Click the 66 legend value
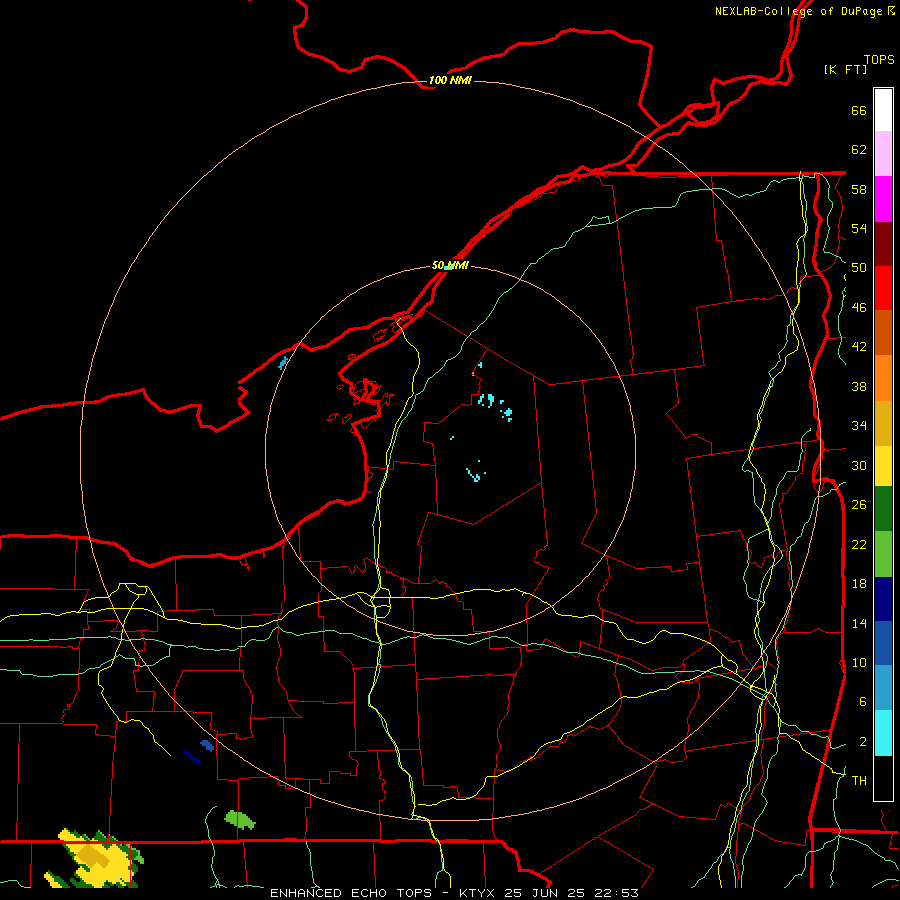This screenshot has height=900, width=900. pyautogui.click(x=859, y=111)
